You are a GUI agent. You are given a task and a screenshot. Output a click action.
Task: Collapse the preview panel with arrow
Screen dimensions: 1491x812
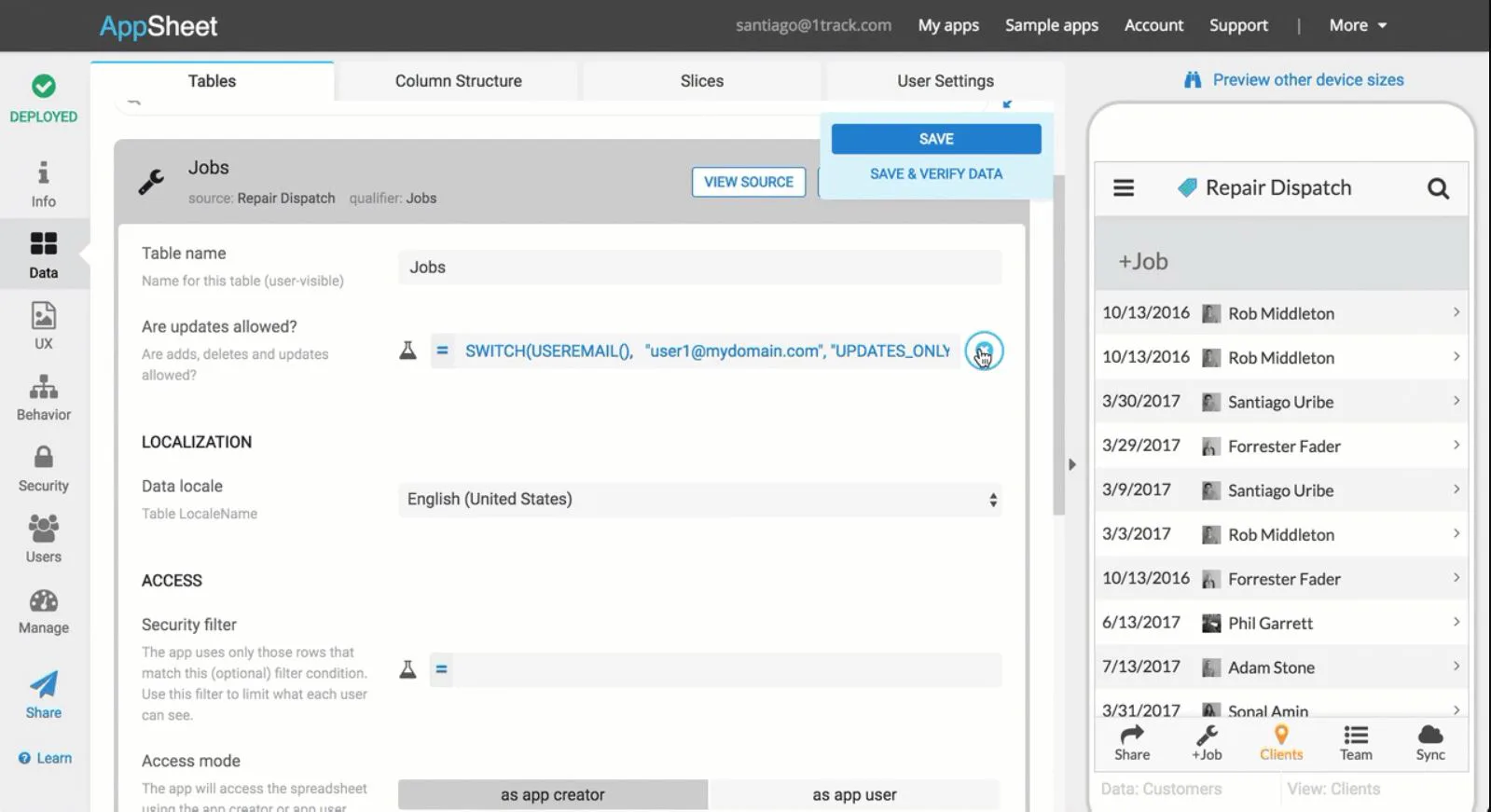click(x=1071, y=464)
